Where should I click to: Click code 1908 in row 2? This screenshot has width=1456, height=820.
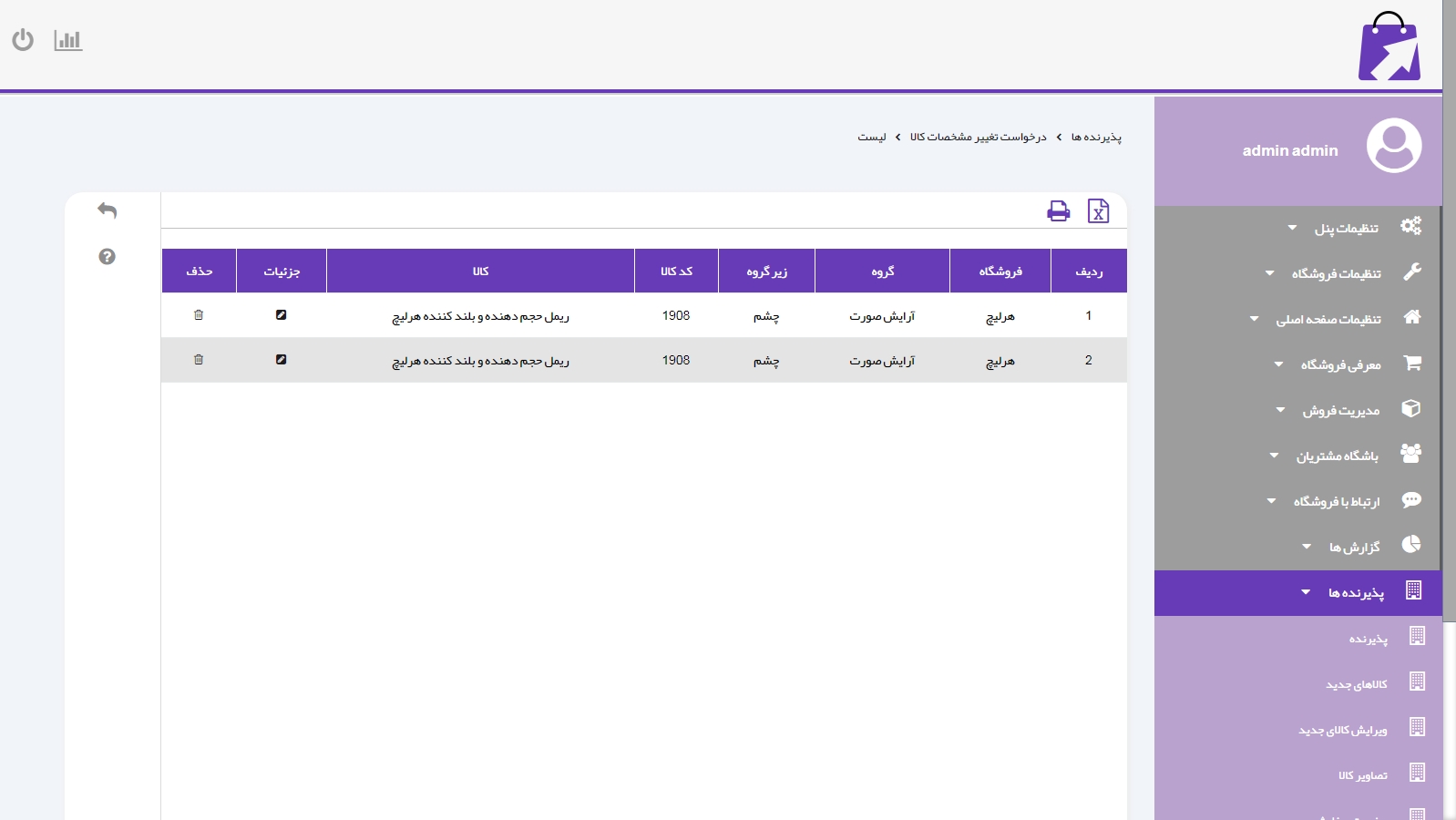tap(676, 360)
